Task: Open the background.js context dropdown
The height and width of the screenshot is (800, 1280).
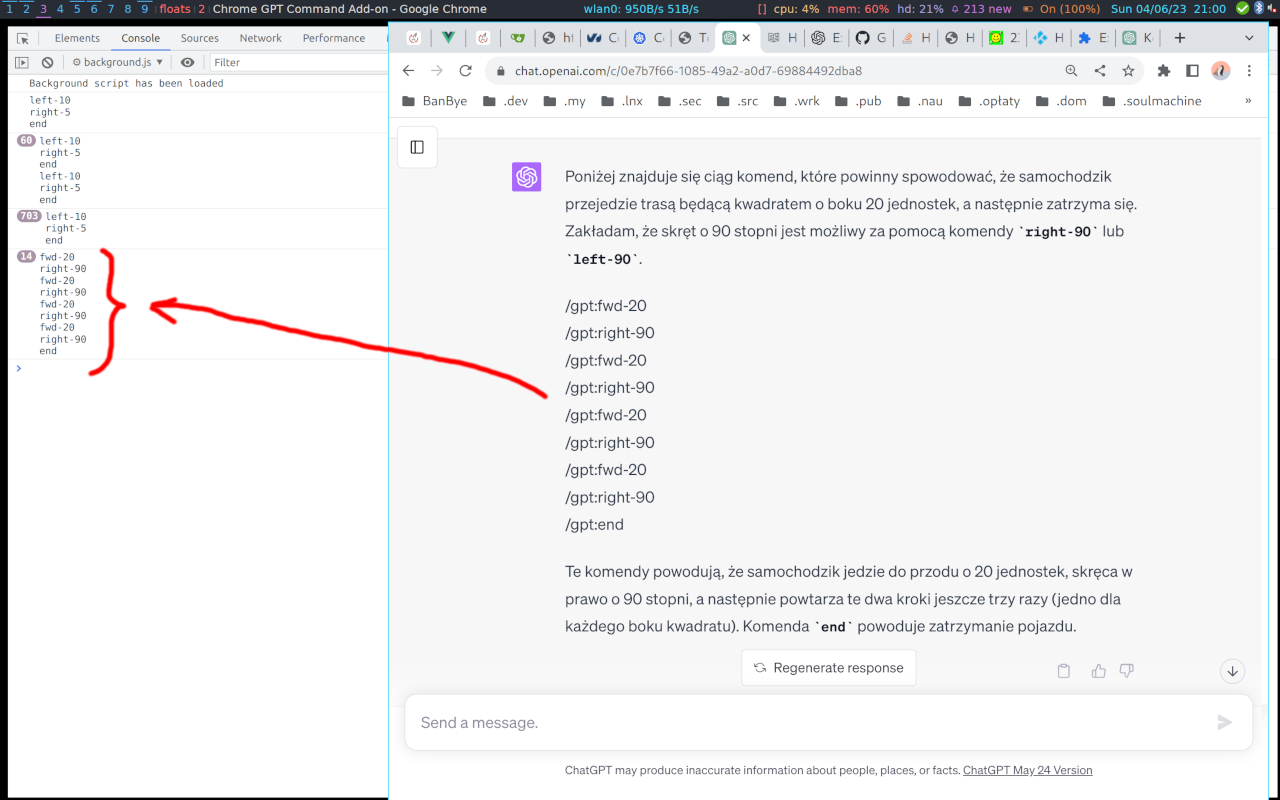Action: (117, 62)
